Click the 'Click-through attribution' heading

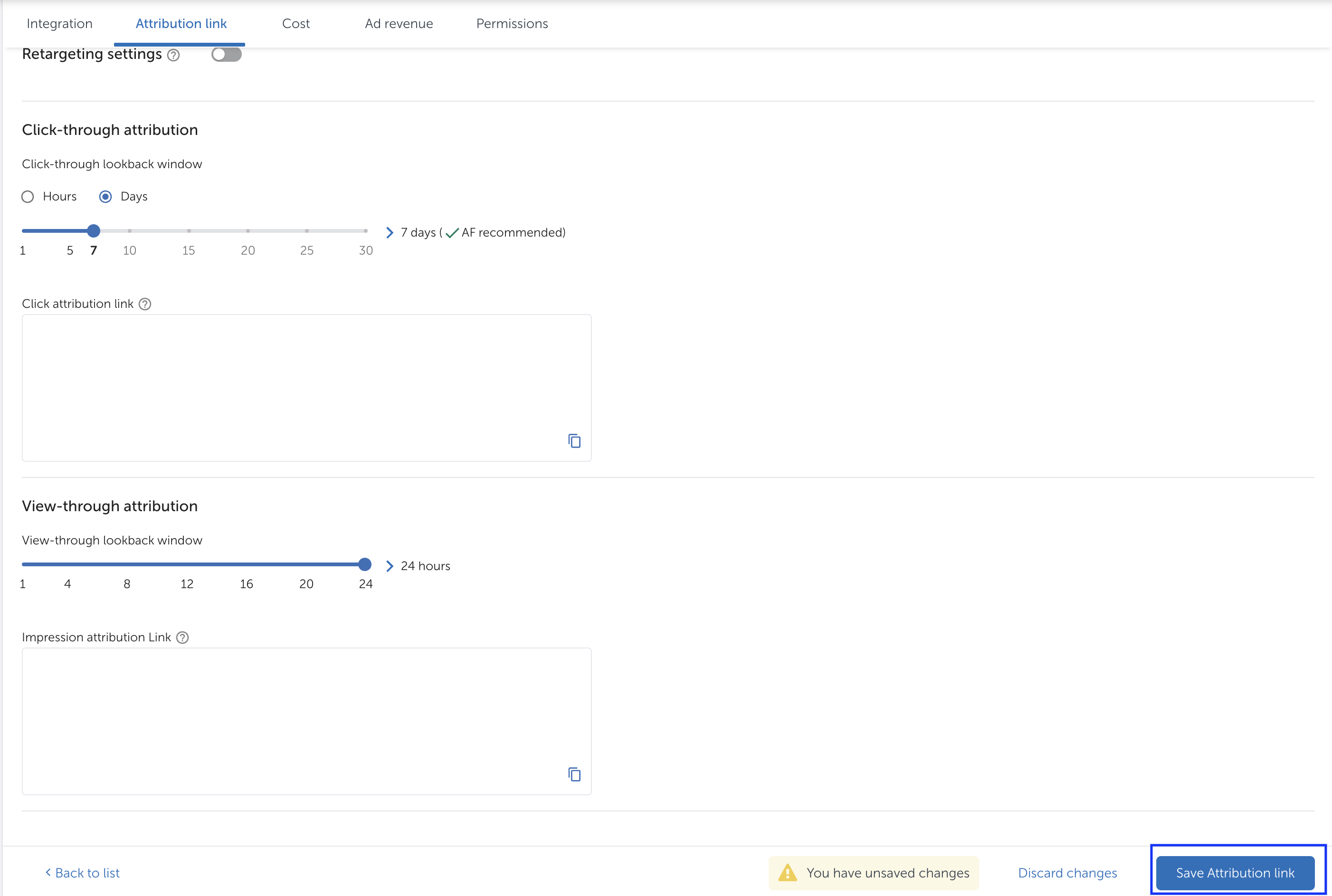click(x=110, y=130)
